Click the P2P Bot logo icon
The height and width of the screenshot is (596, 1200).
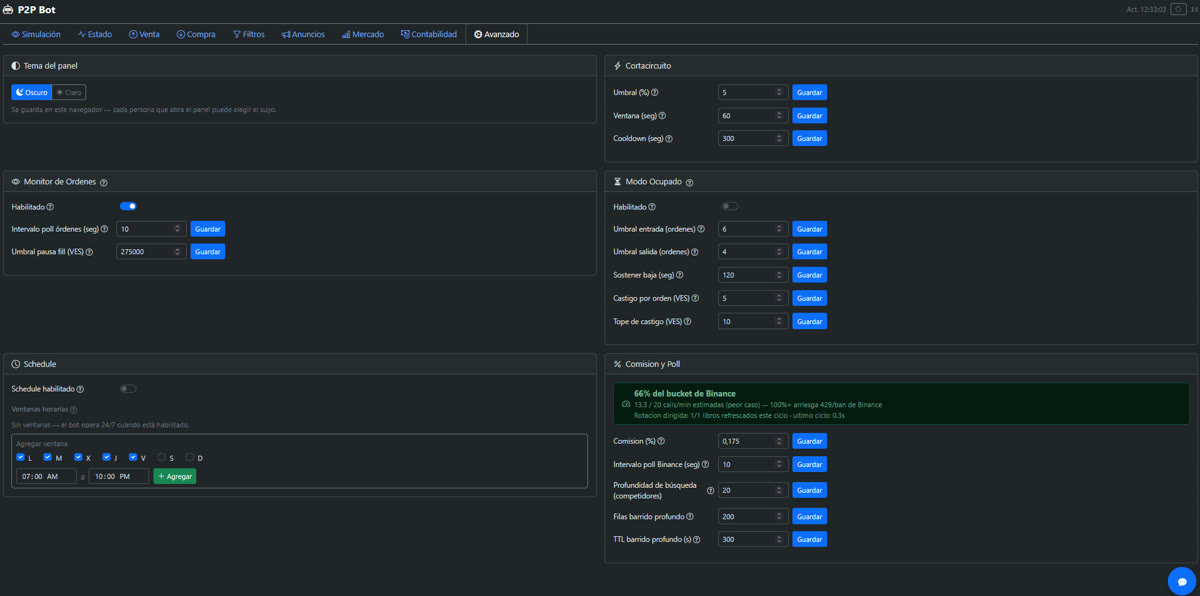9,9
